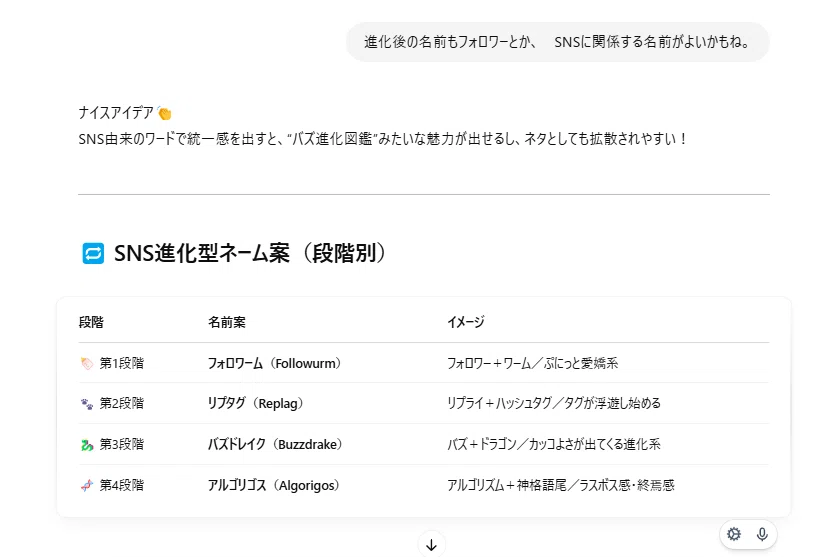Click the paw prints emoji in 第2段階 row
The width and height of the screenshot is (825, 557).
click(87, 403)
